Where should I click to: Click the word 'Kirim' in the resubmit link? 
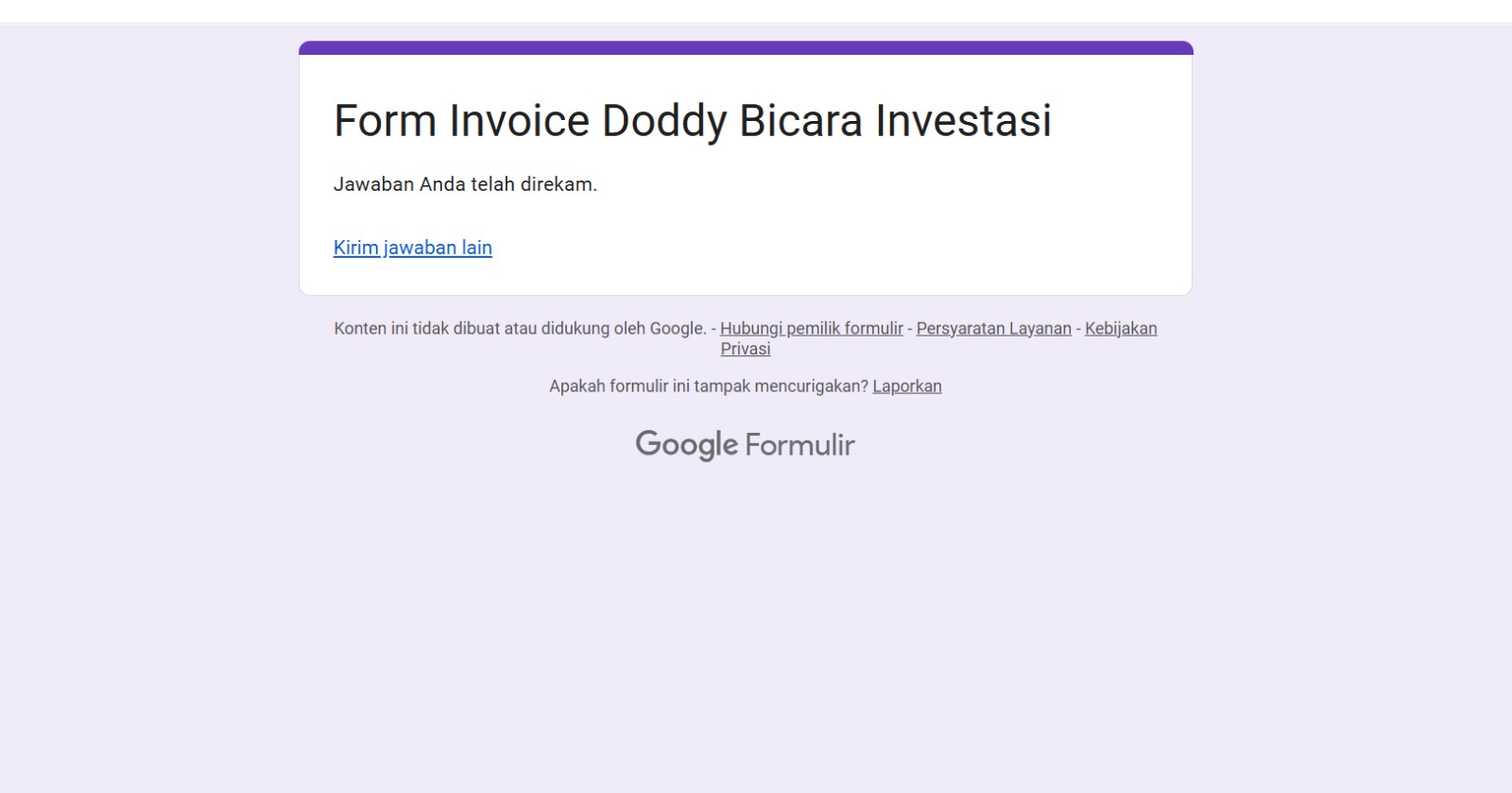356,248
